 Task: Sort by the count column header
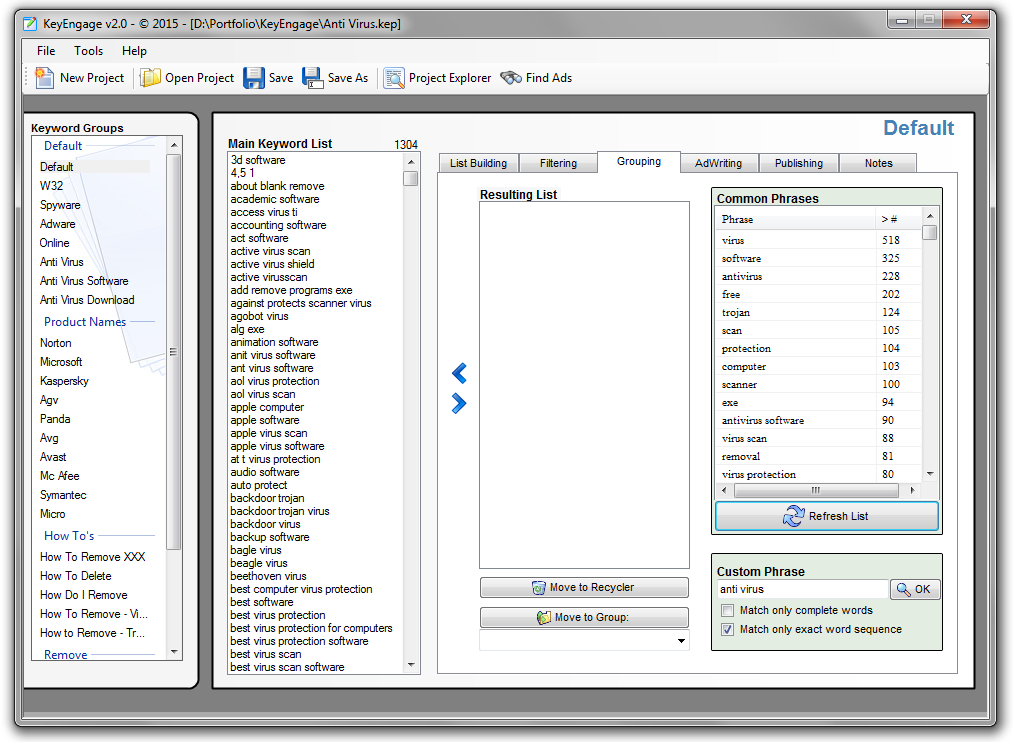point(897,219)
